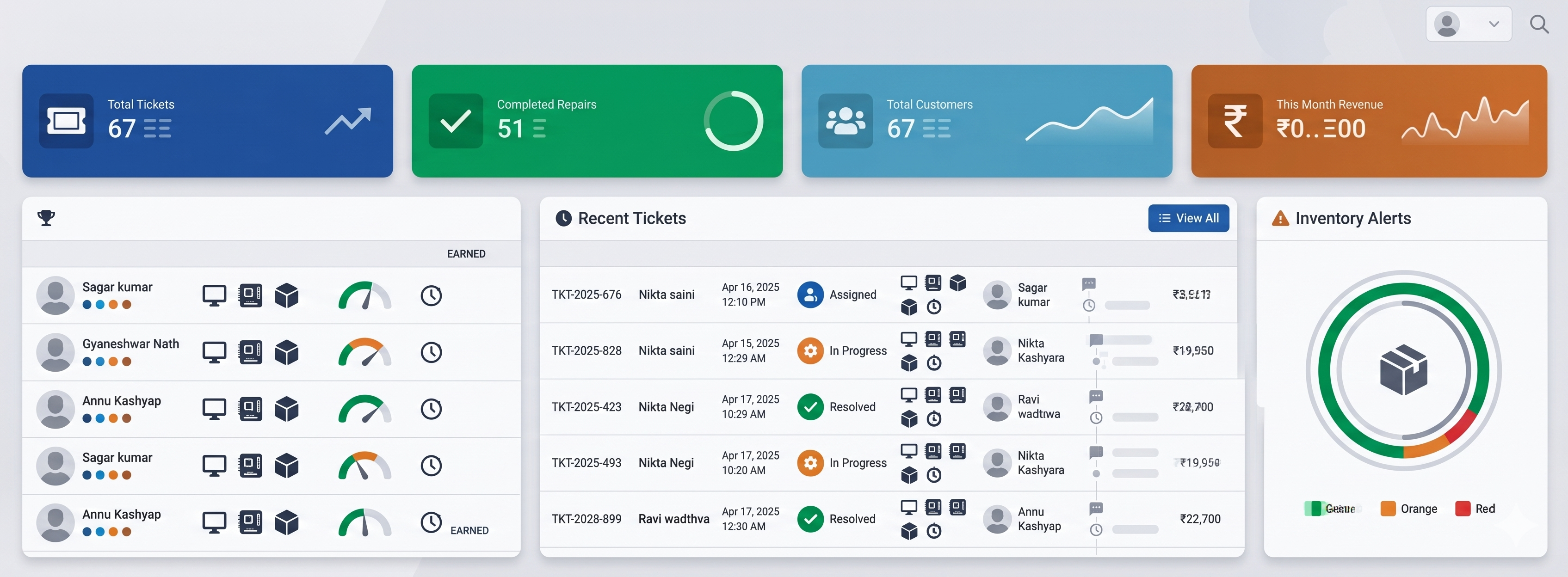1568x577 pixels.
Task: Click the Inventory Alerts warning triangle icon
Action: (x=1280, y=218)
